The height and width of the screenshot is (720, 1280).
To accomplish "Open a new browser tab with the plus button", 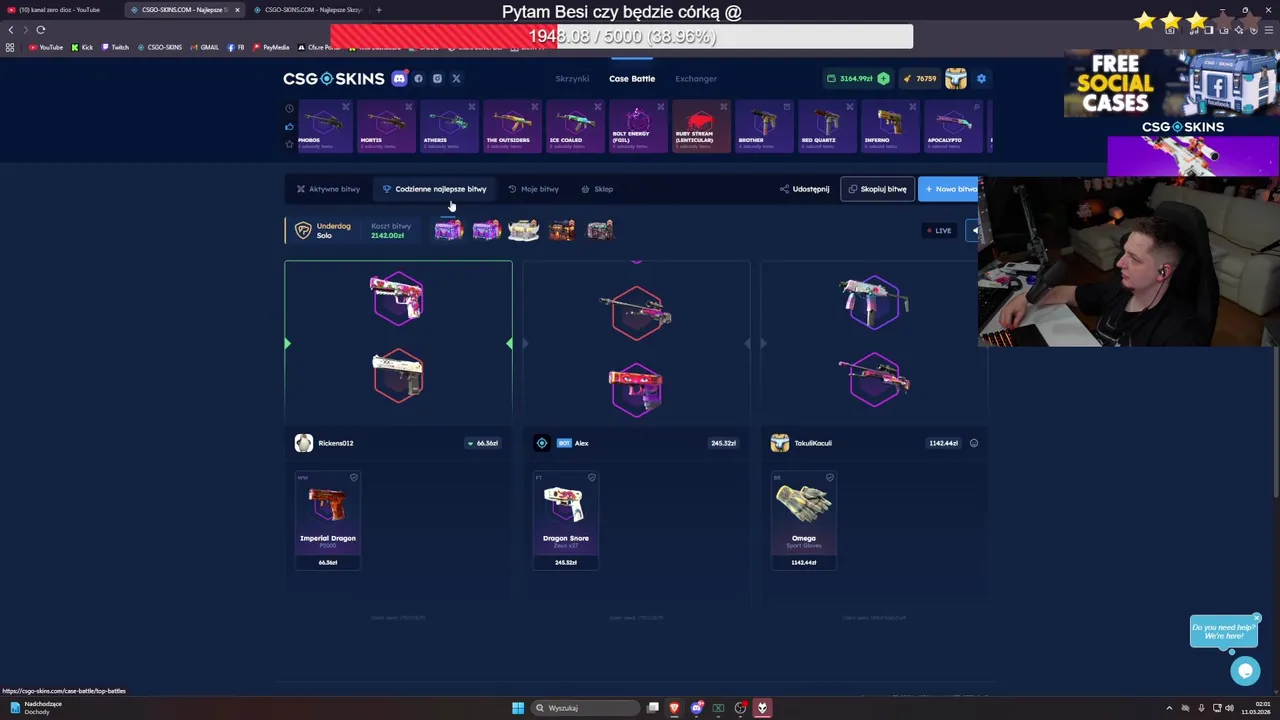I will pos(379,10).
